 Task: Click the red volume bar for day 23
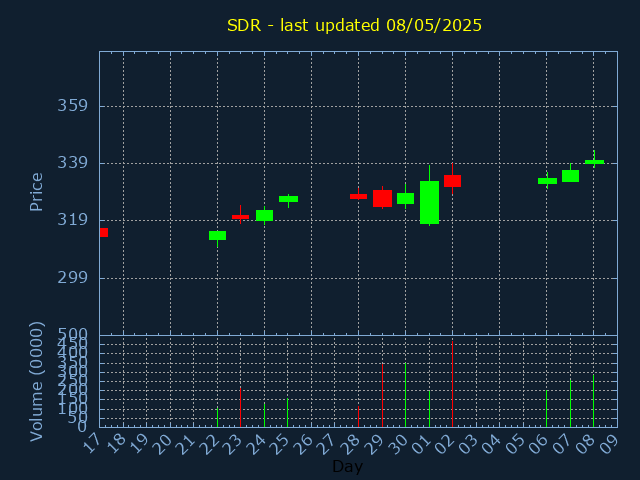coord(240,407)
